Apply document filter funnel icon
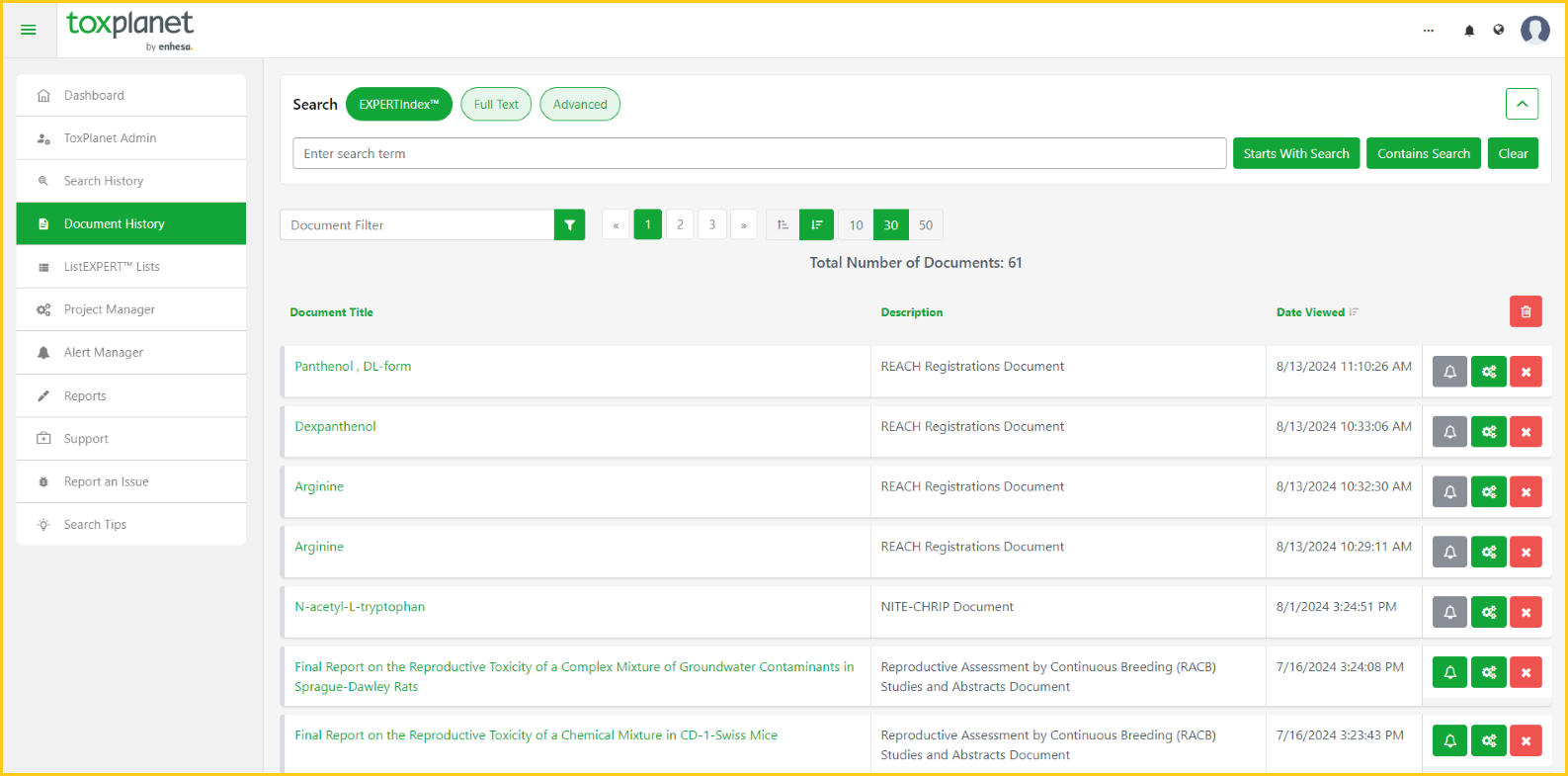 (570, 225)
